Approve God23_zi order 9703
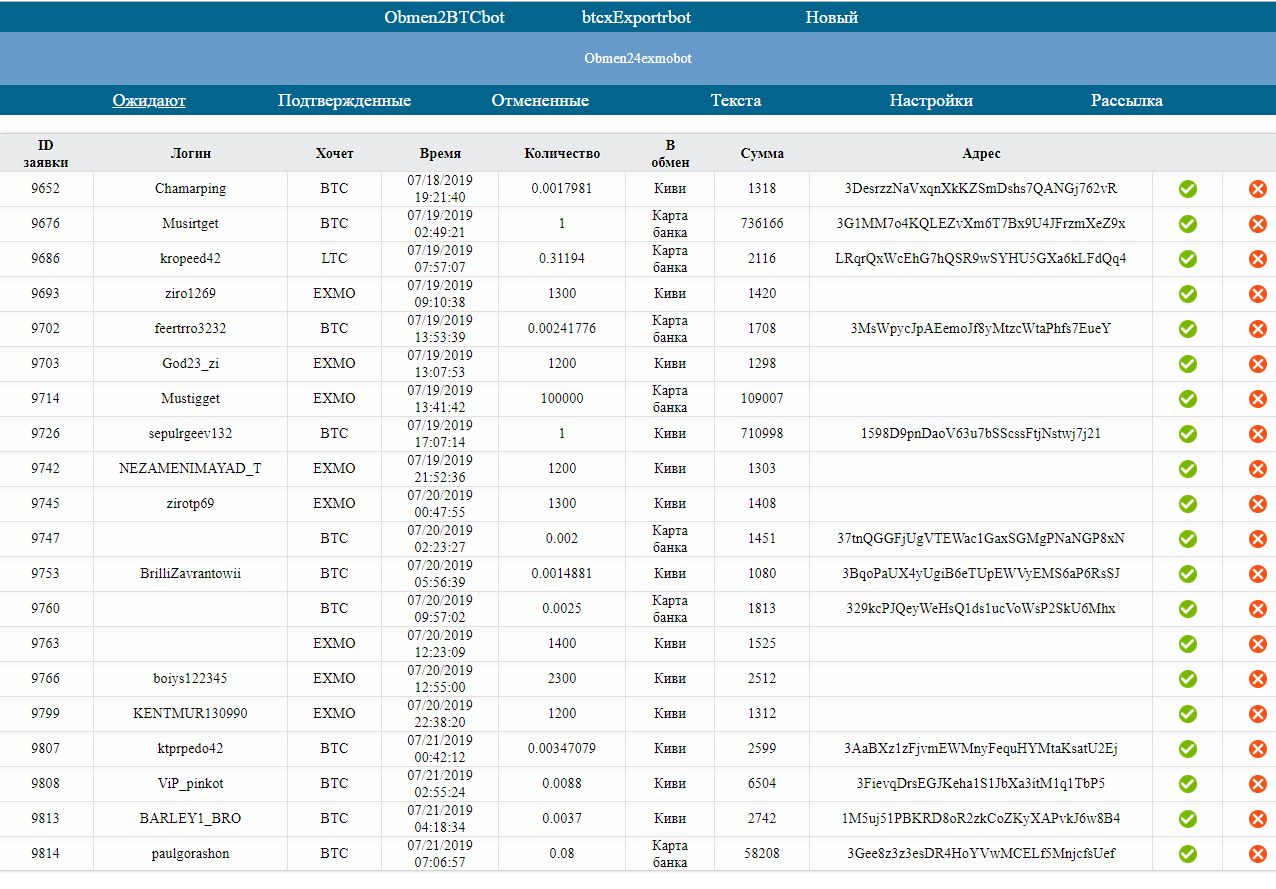1276x889 pixels. pos(1188,364)
